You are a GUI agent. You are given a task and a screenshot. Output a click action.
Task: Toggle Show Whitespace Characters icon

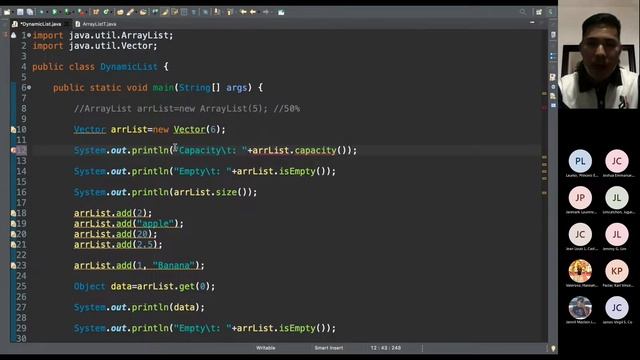click(x=194, y=12)
